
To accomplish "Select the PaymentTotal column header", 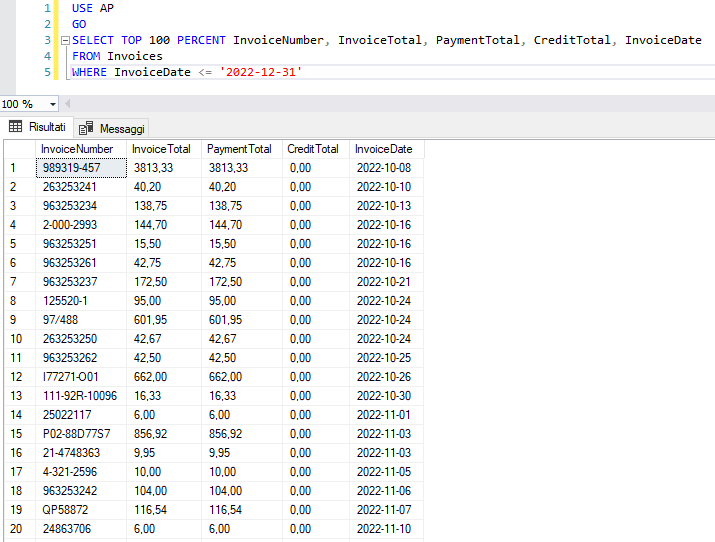I will click(242, 149).
